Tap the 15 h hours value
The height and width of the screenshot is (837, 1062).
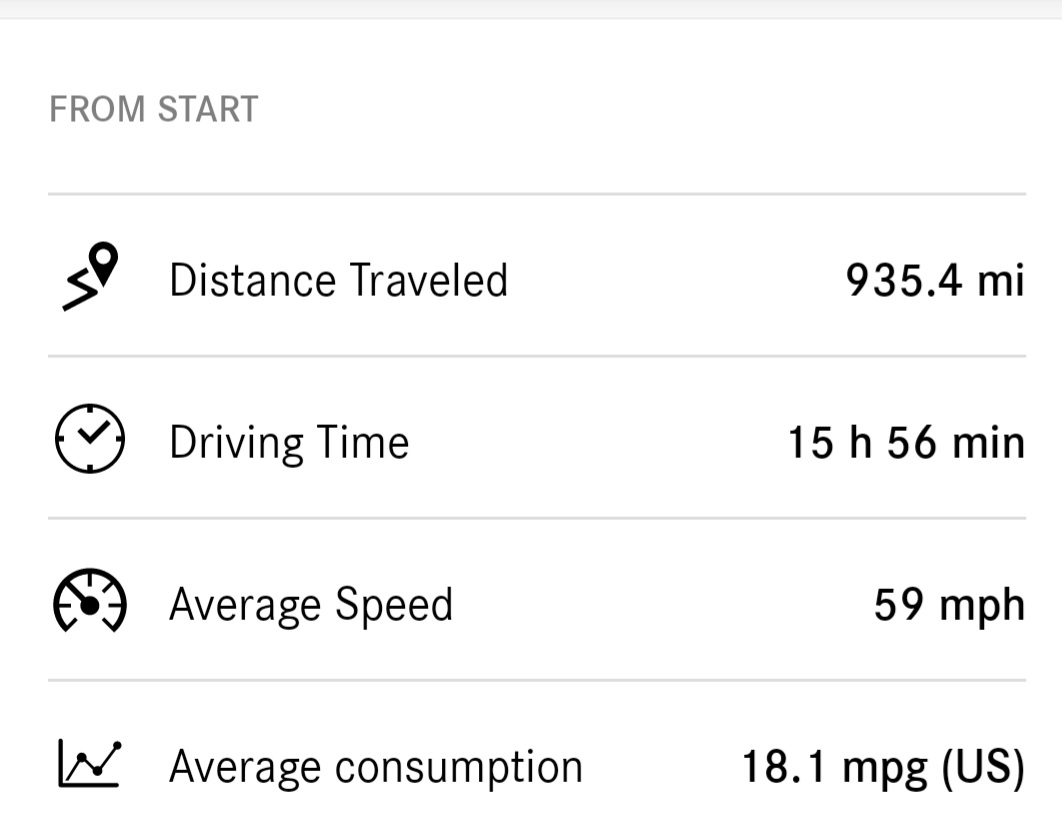tap(823, 442)
